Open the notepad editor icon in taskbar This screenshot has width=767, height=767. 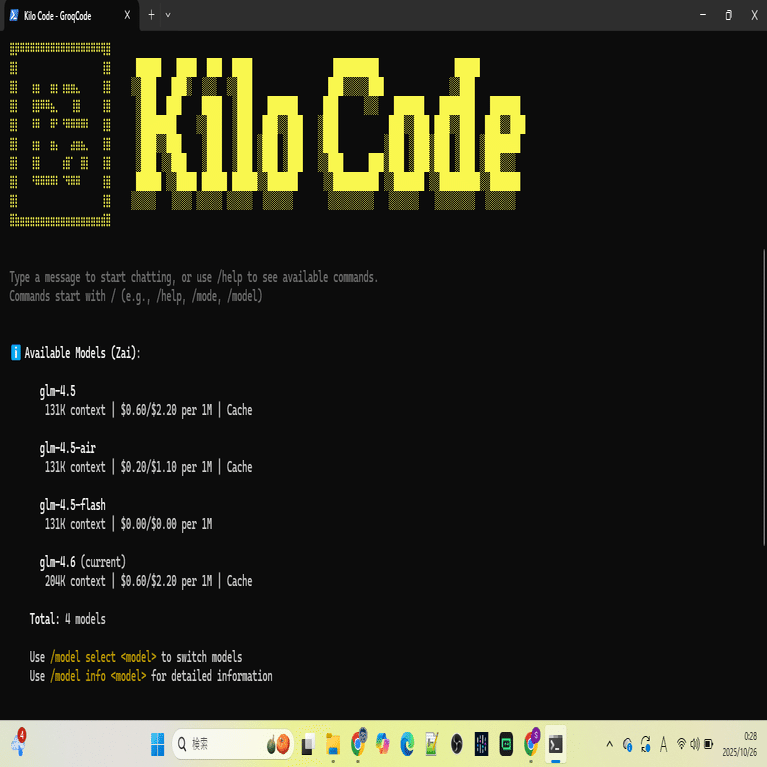431,744
